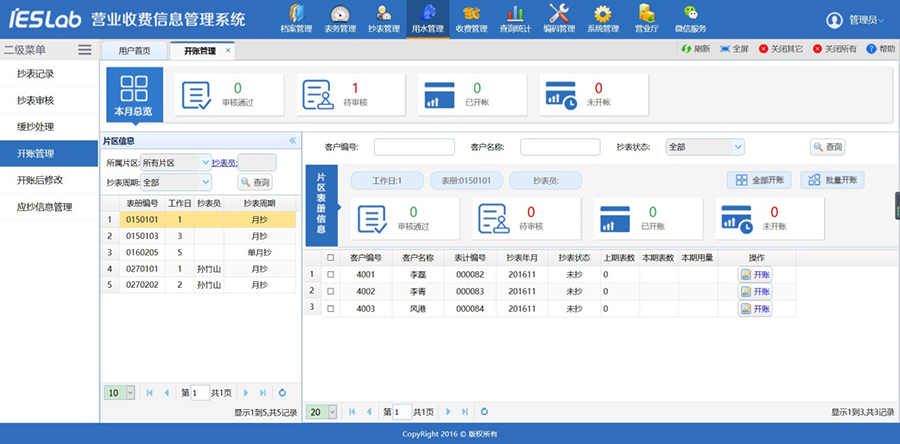The height and width of the screenshot is (444, 900).
Task: Toggle the select-all checkbox in table header
Action: pos(330,257)
